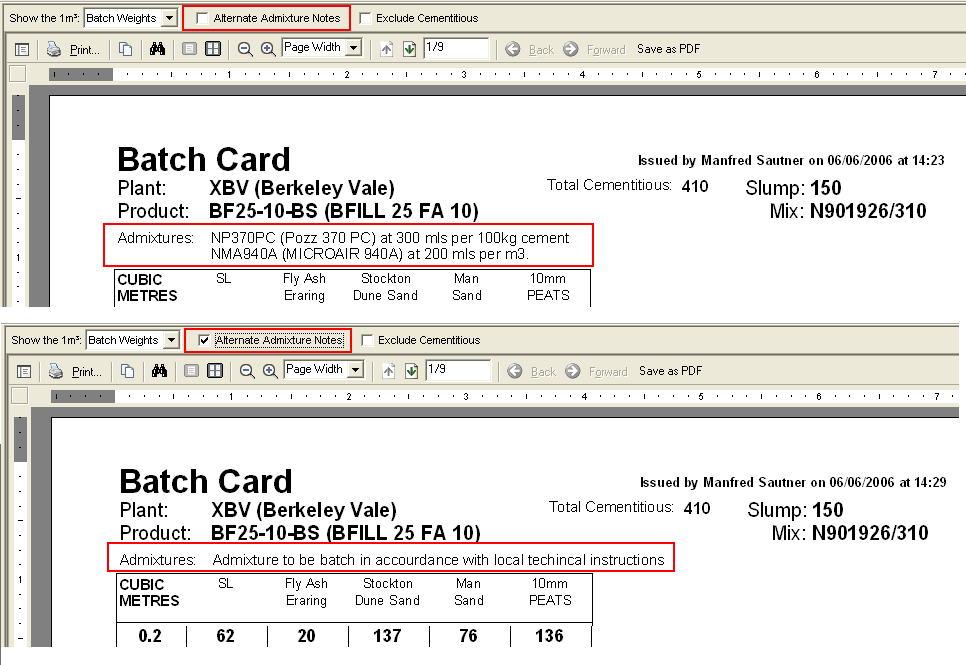
Task: Click the copy icon in the bottom toolbar
Action: coord(127,371)
